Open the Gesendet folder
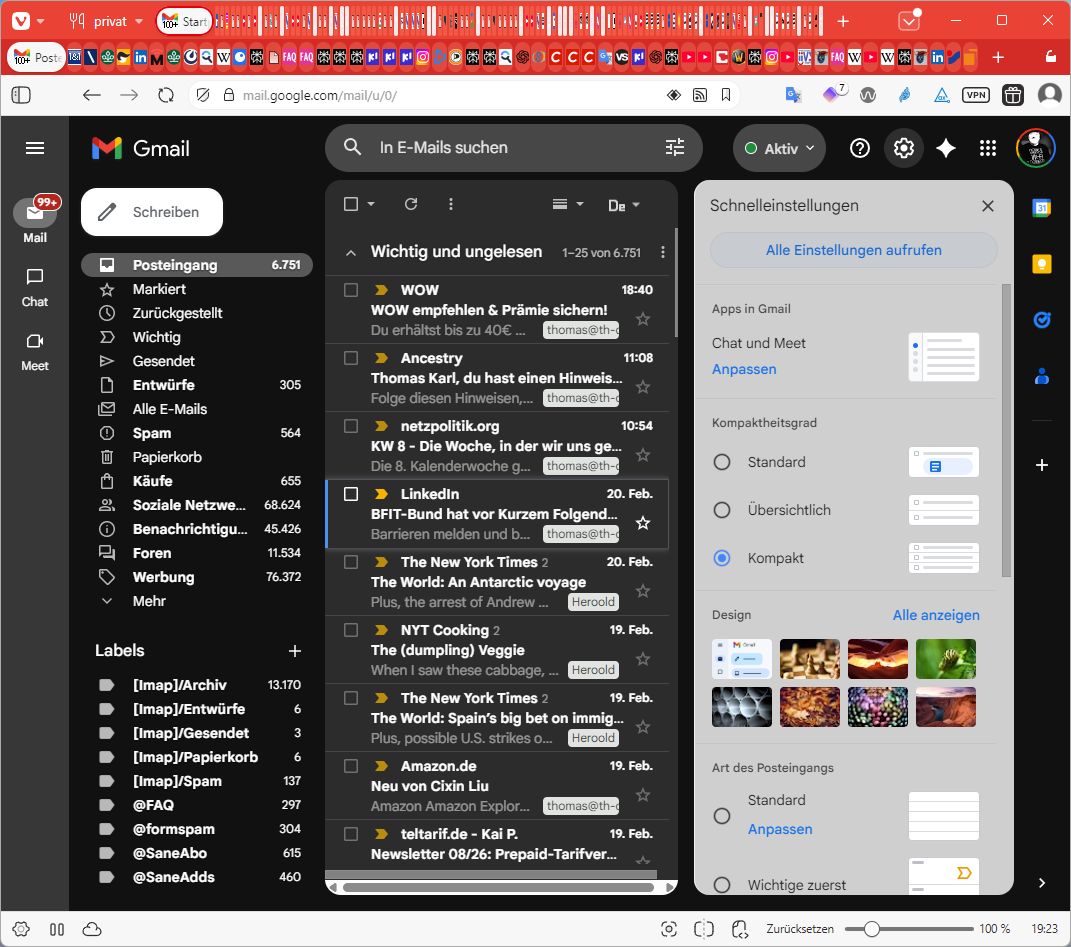 163,361
